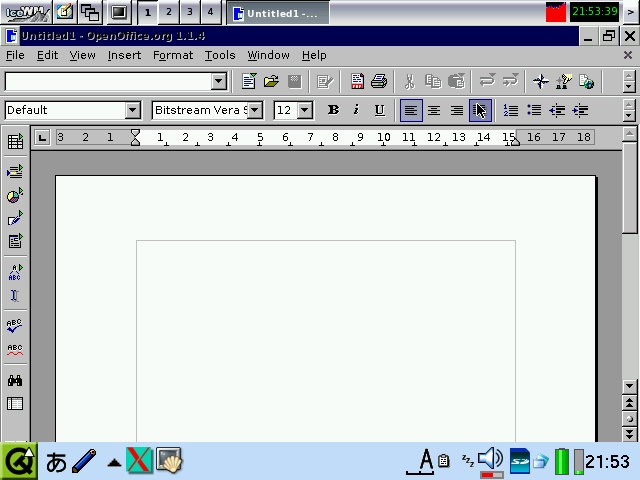Expand the paragraph style Default dropdown
The width and height of the screenshot is (640, 480).
tap(132, 110)
